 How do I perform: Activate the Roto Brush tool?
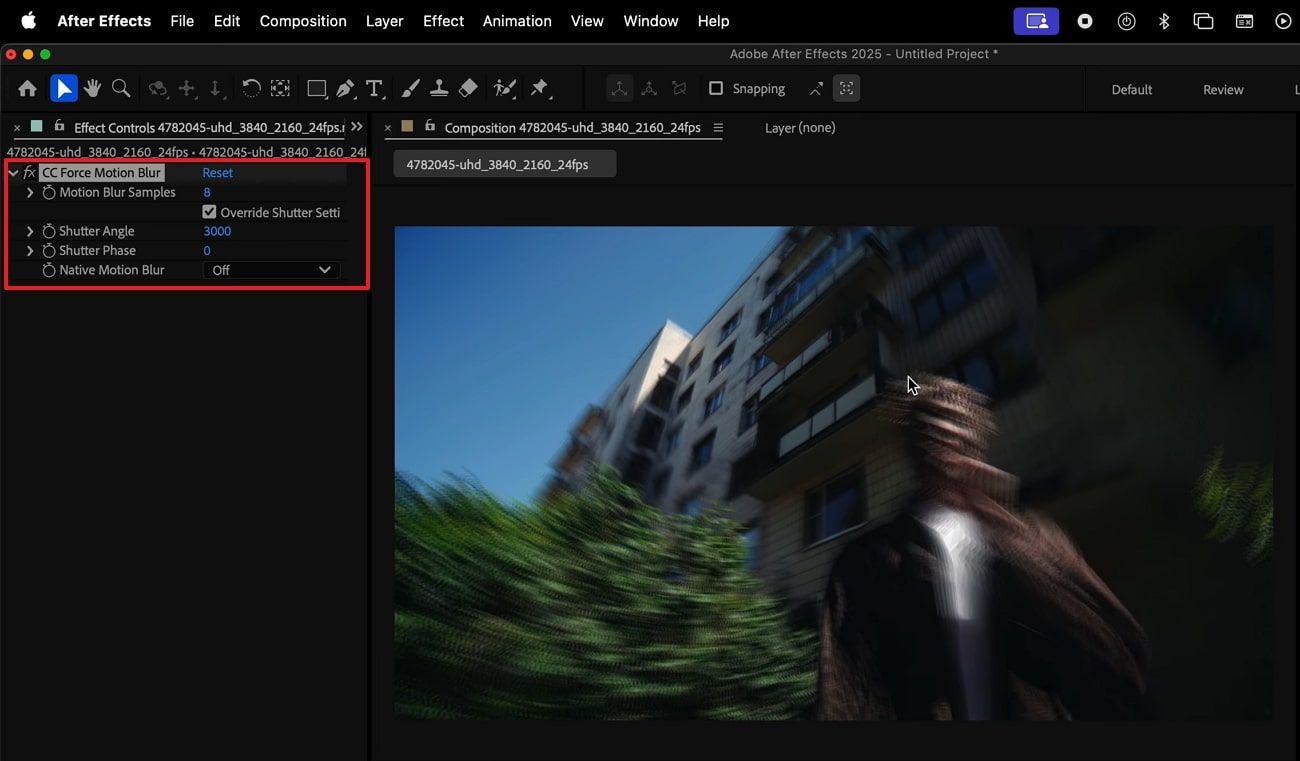tap(505, 88)
